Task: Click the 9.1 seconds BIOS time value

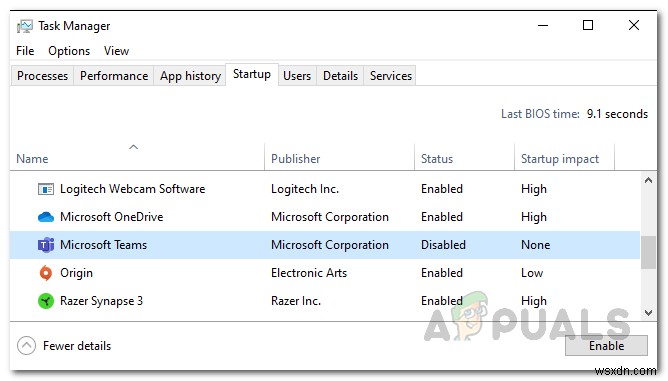Action: [617, 114]
